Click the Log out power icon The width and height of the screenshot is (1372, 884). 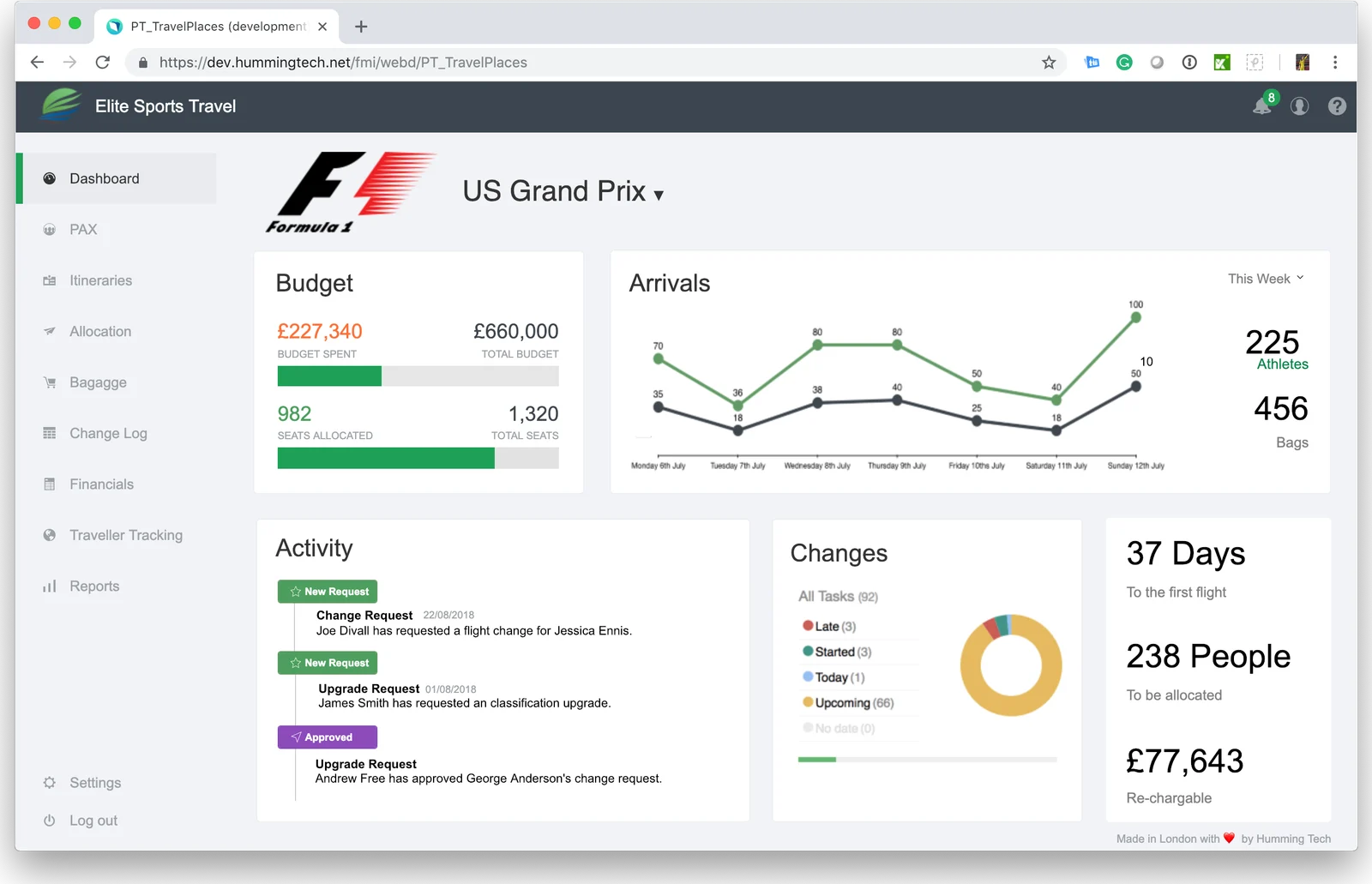click(x=50, y=821)
